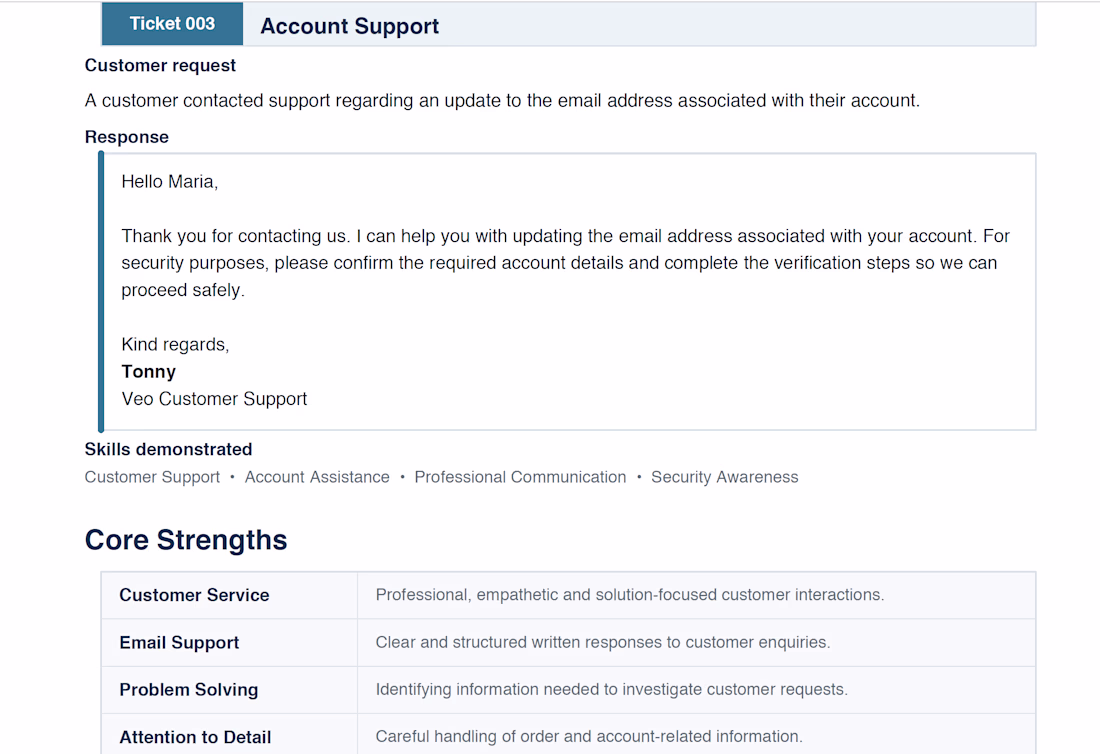Click the customer request description sentence
This screenshot has height=754, width=1100.
click(502, 100)
